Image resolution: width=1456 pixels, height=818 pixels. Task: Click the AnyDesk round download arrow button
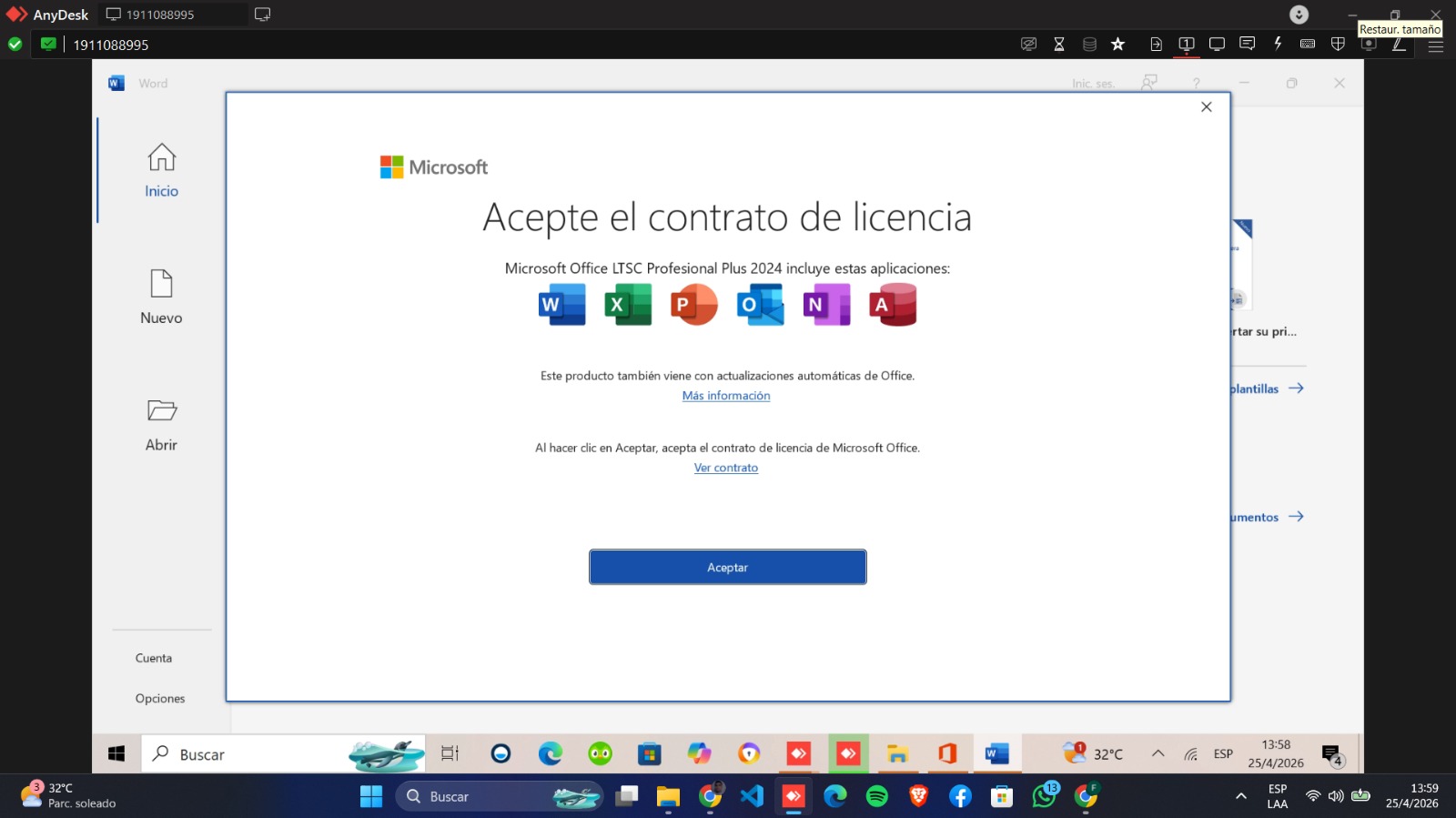pyautogui.click(x=1299, y=15)
